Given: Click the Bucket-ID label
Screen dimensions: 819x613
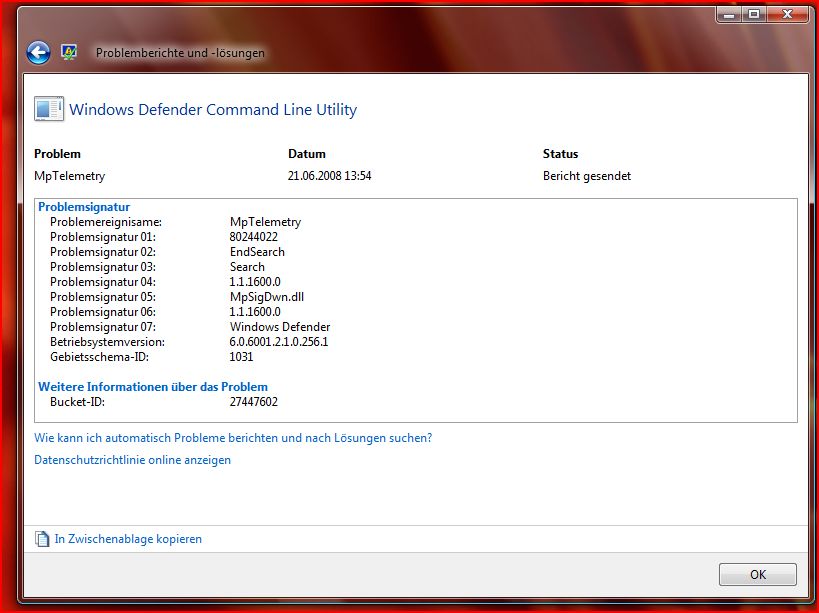Looking at the screenshot, I should pos(77,402).
